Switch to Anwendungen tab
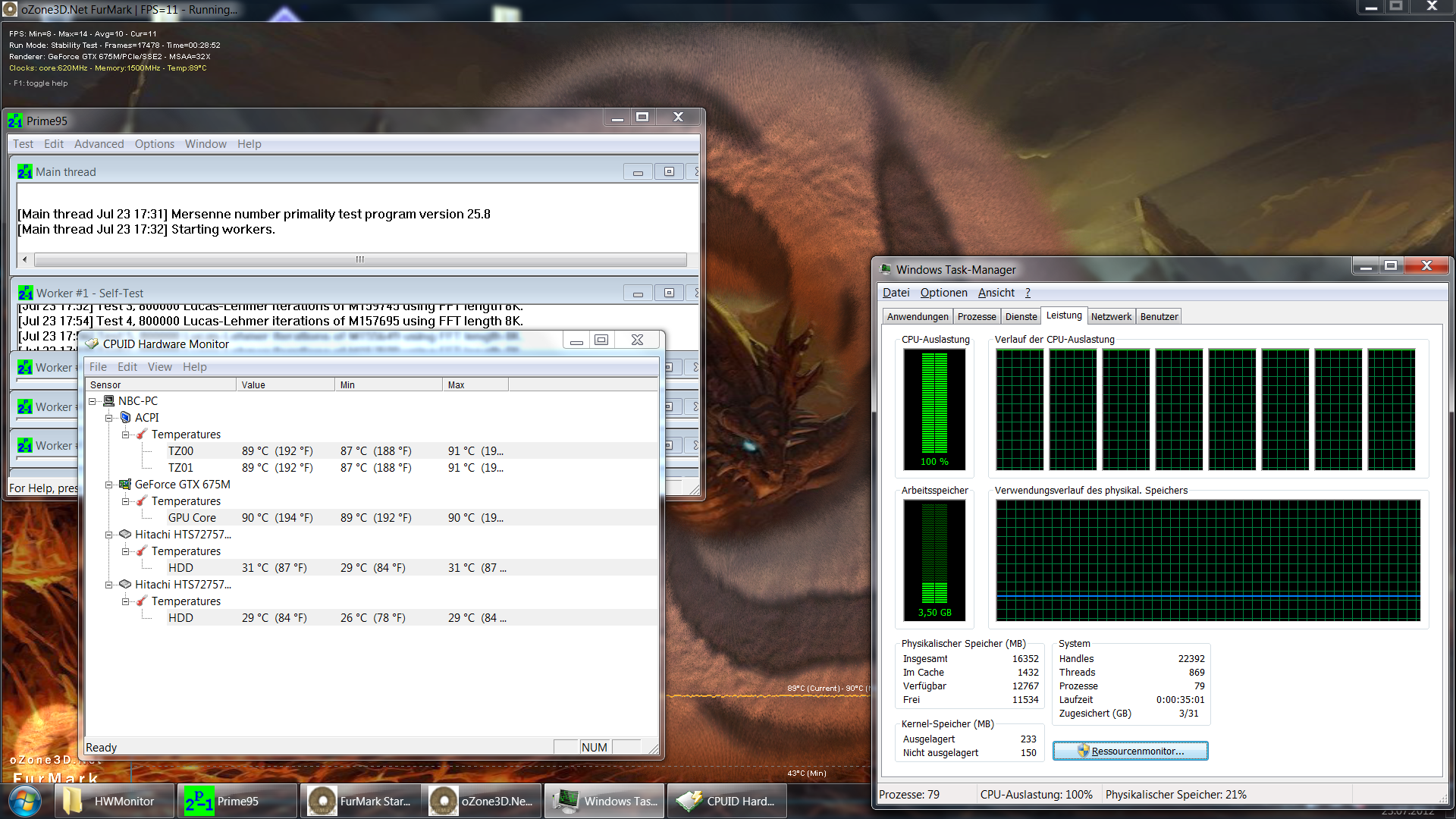 [x=918, y=317]
